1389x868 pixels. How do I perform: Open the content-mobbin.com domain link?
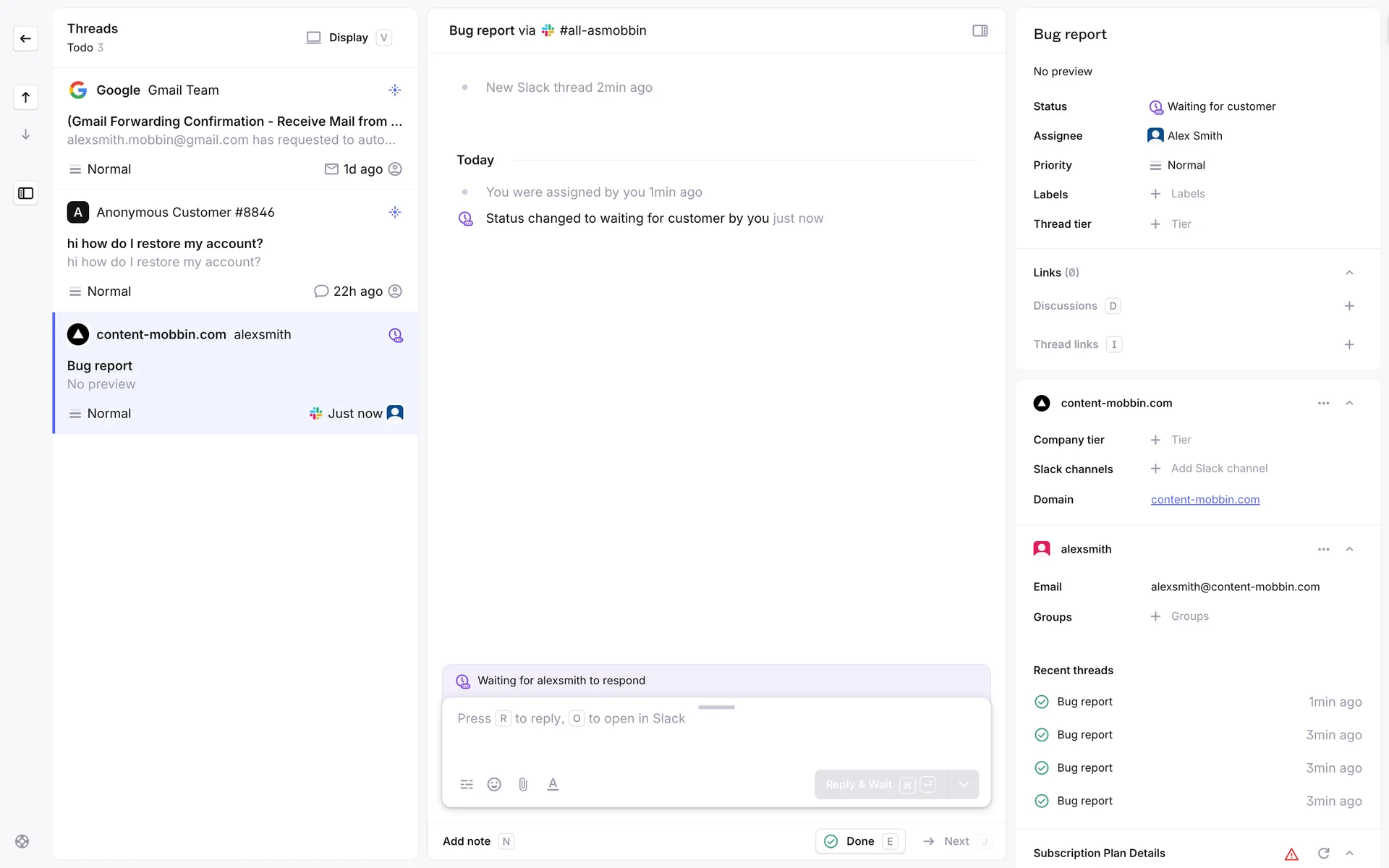1205,499
